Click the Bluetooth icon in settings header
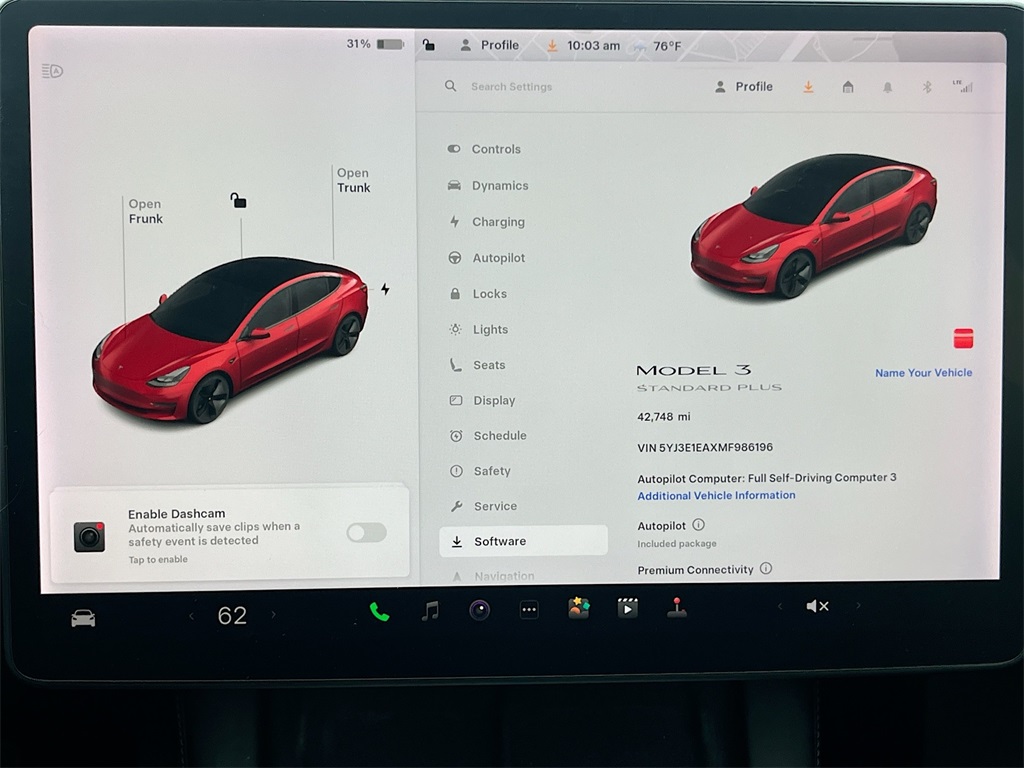Viewport: 1024px width, 768px height. click(x=927, y=87)
